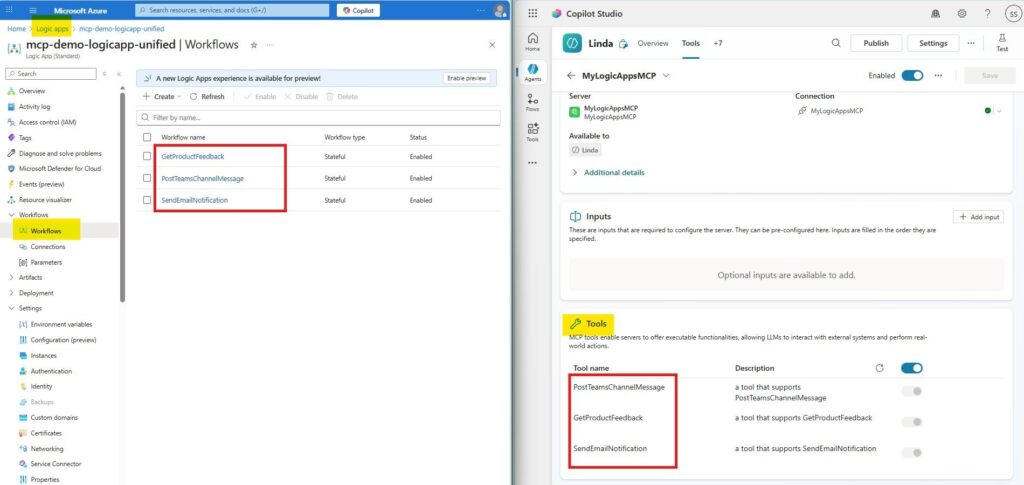Collapse the Settings section
Screen dimensions: 1024x485
click(11, 308)
